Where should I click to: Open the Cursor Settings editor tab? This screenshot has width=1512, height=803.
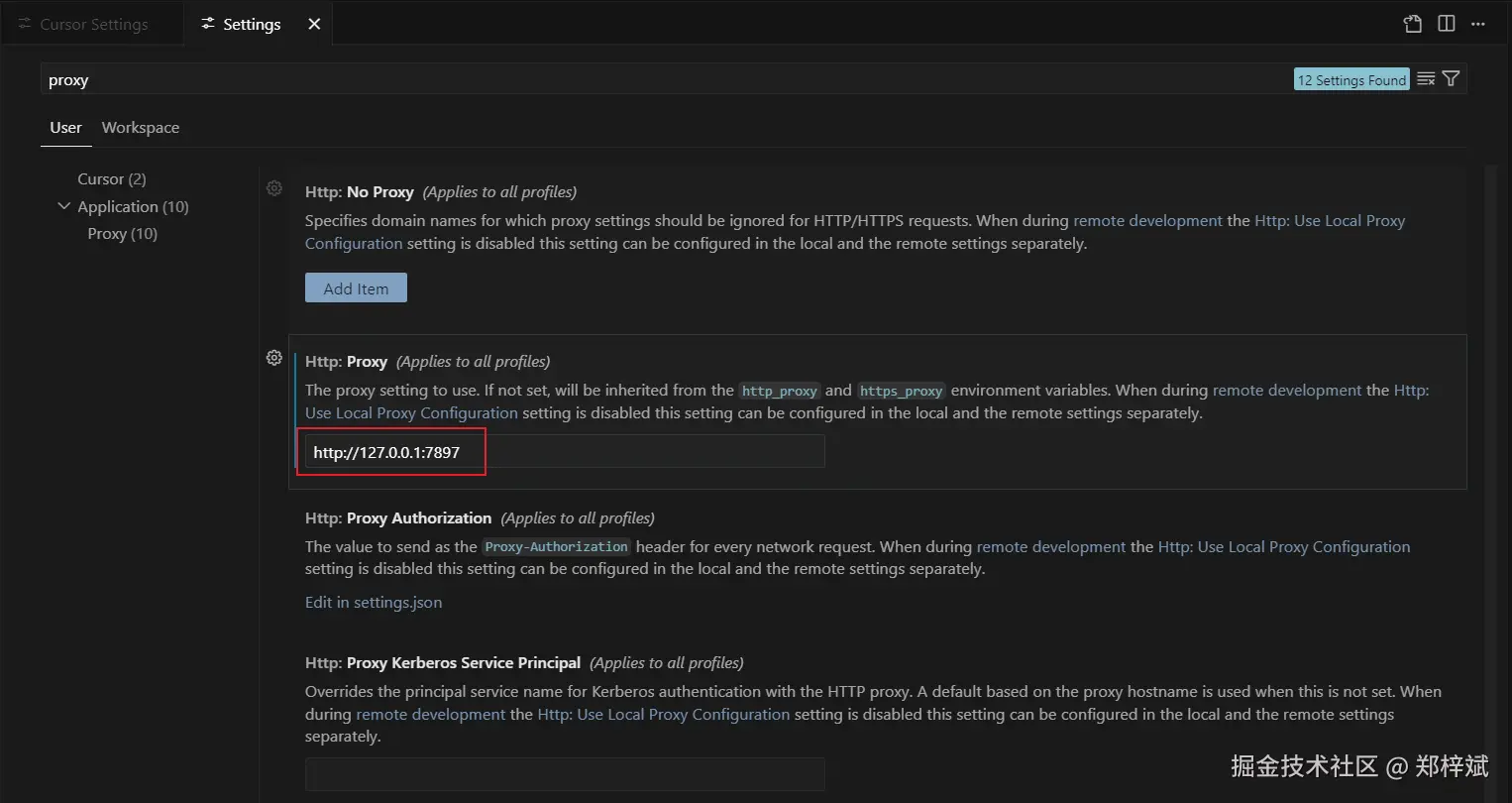pos(93,24)
